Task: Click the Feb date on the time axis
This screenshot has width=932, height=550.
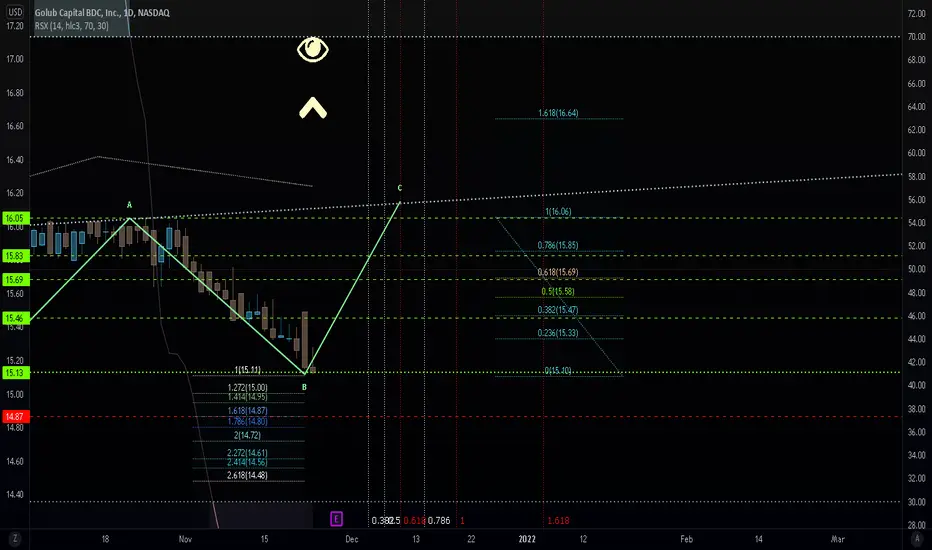Action: coord(687,539)
